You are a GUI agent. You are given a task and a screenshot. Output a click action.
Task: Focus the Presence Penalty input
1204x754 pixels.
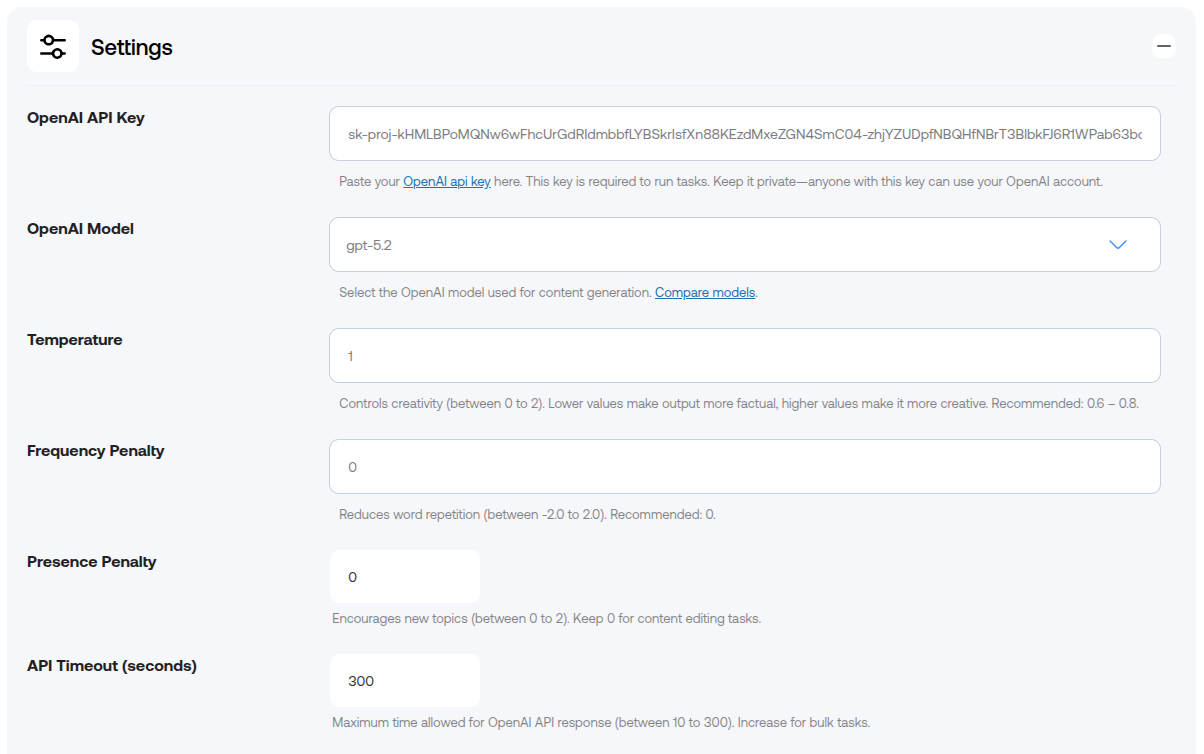pos(404,576)
